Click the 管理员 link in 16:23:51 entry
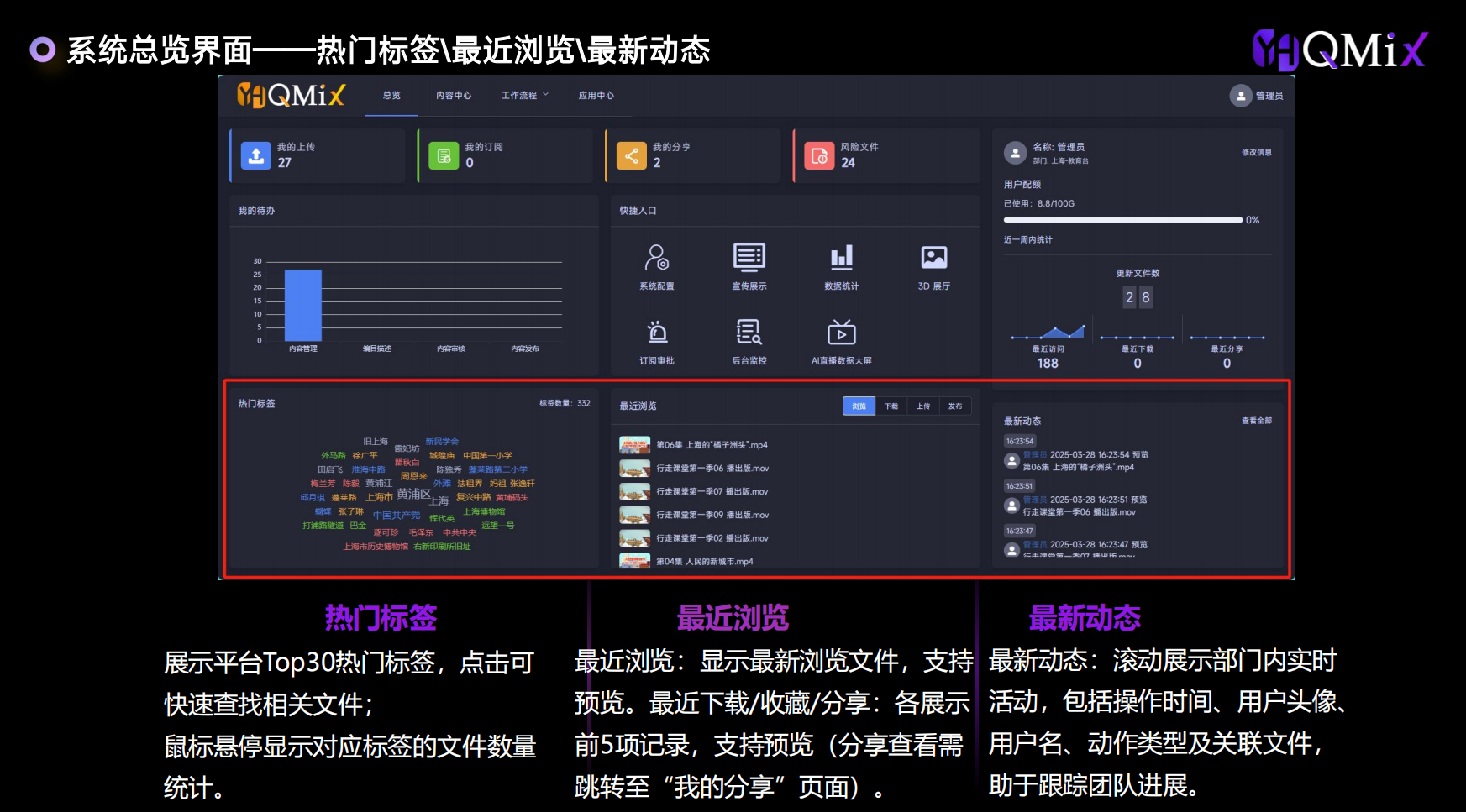 click(1035, 500)
